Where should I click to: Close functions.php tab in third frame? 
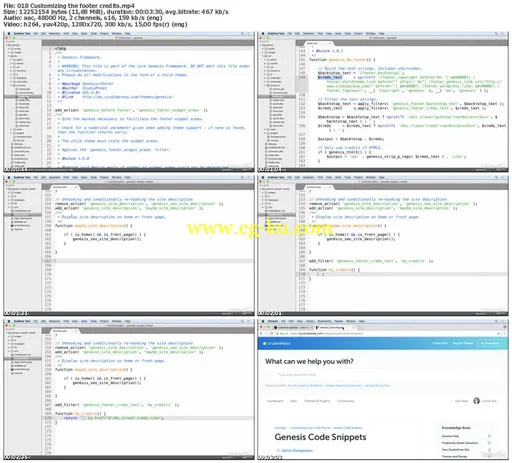pyautogui.click(x=76, y=187)
